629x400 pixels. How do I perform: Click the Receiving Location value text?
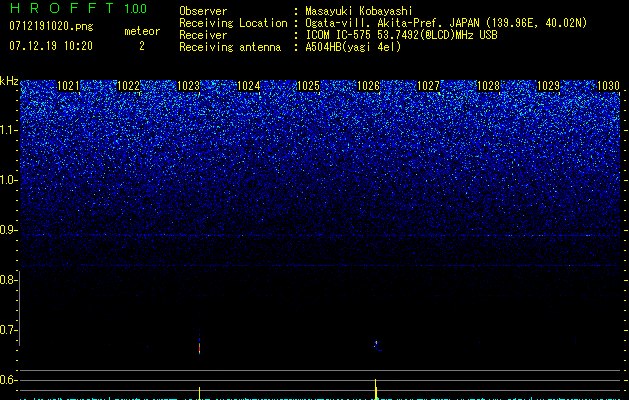pyautogui.click(x=446, y=23)
